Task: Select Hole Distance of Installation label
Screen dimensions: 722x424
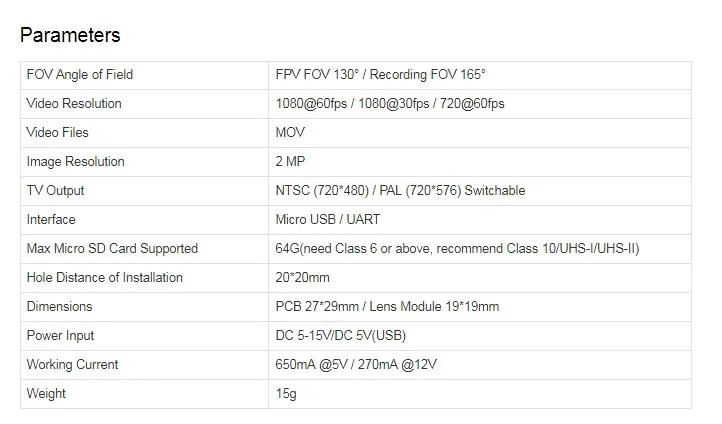Action: (x=105, y=278)
